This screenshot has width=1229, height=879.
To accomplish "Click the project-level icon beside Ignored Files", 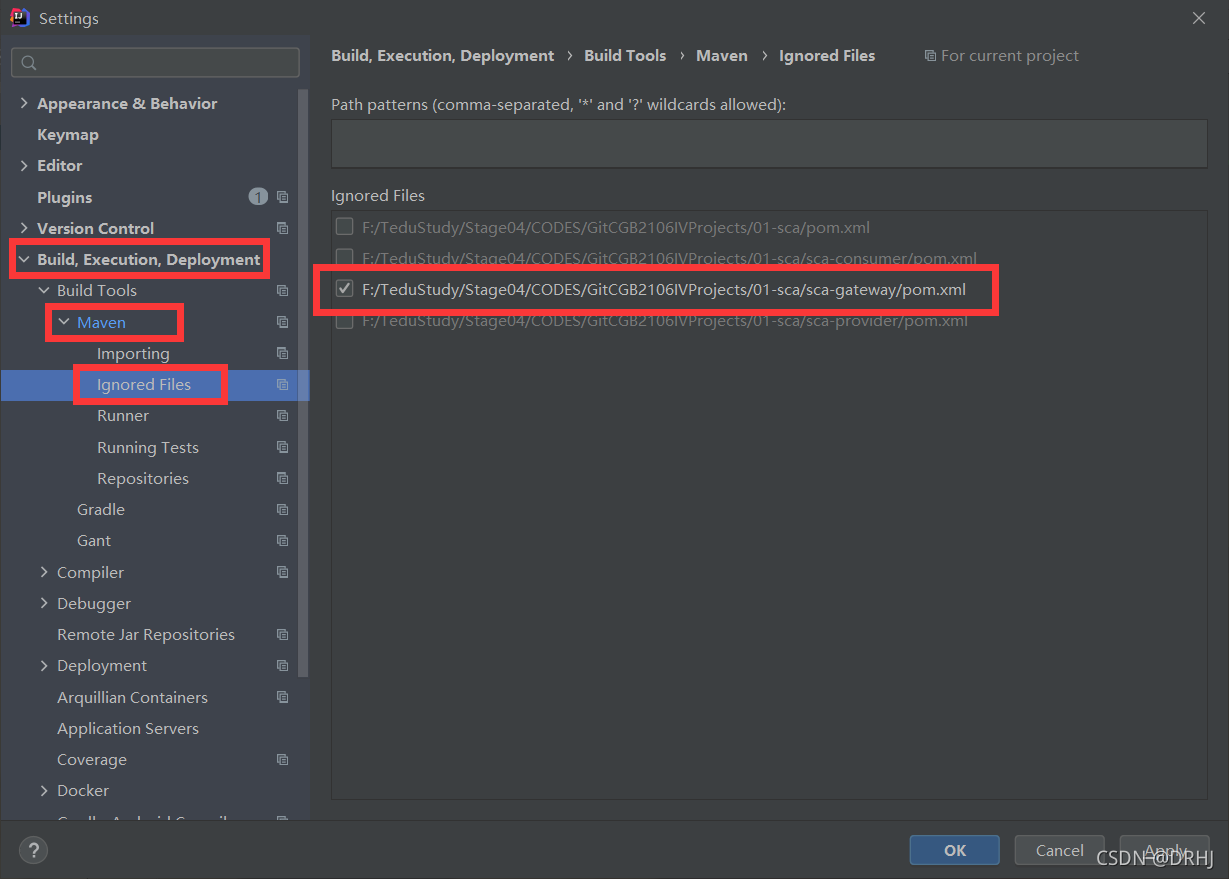I will pyautogui.click(x=283, y=384).
